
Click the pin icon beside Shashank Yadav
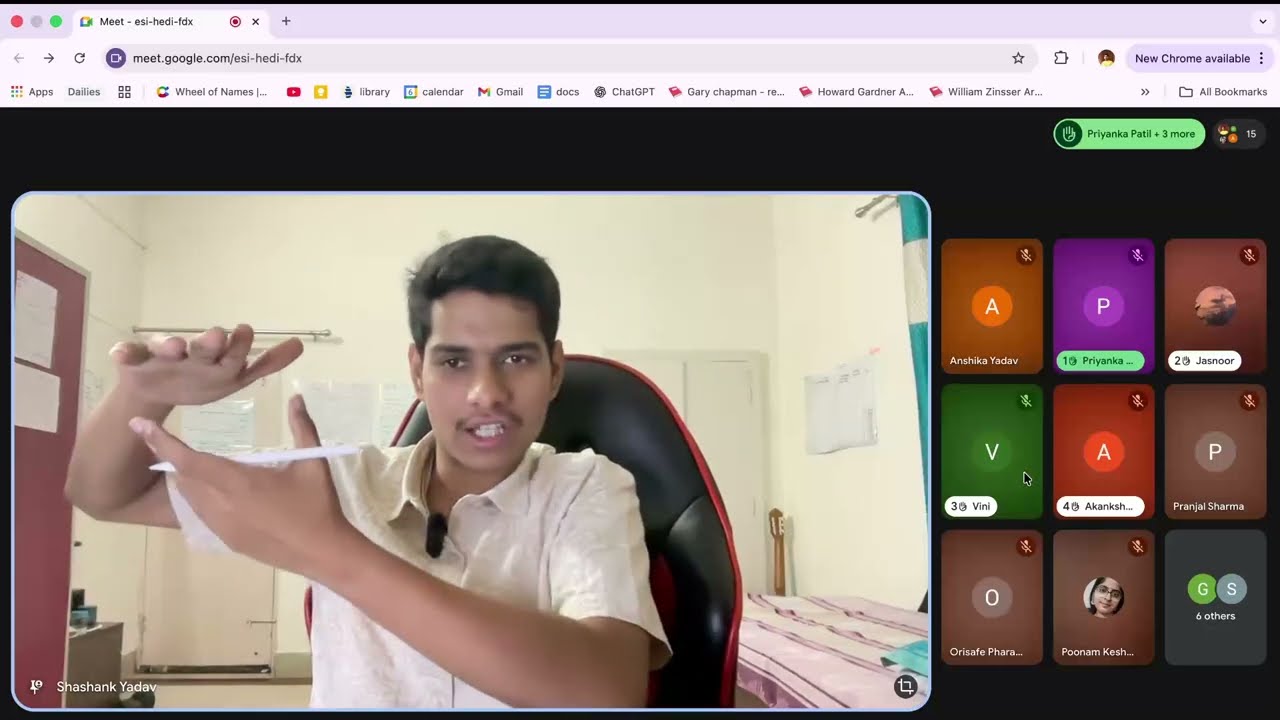coord(36,686)
